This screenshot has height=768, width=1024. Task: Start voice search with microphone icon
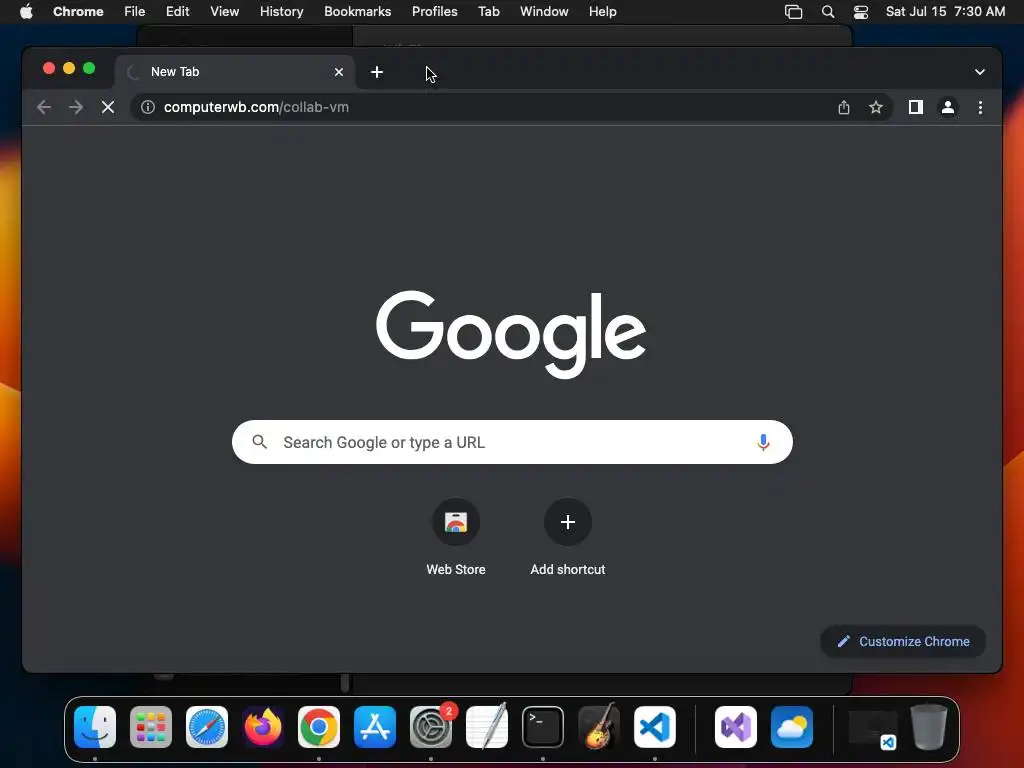[763, 442]
